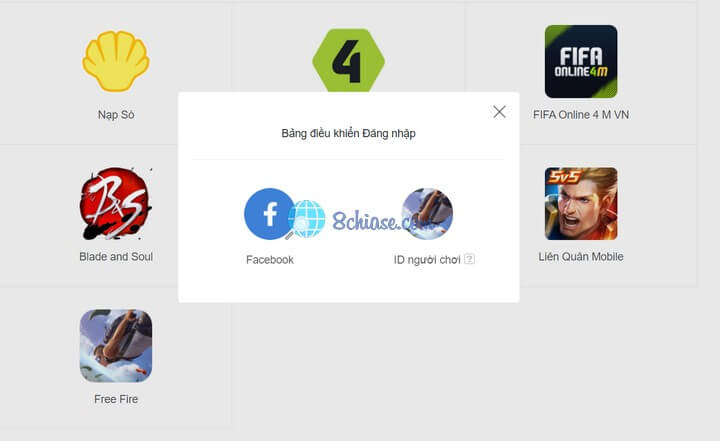Select the Free Fire game tile icon
The height and width of the screenshot is (441, 720).
pos(116,345)
